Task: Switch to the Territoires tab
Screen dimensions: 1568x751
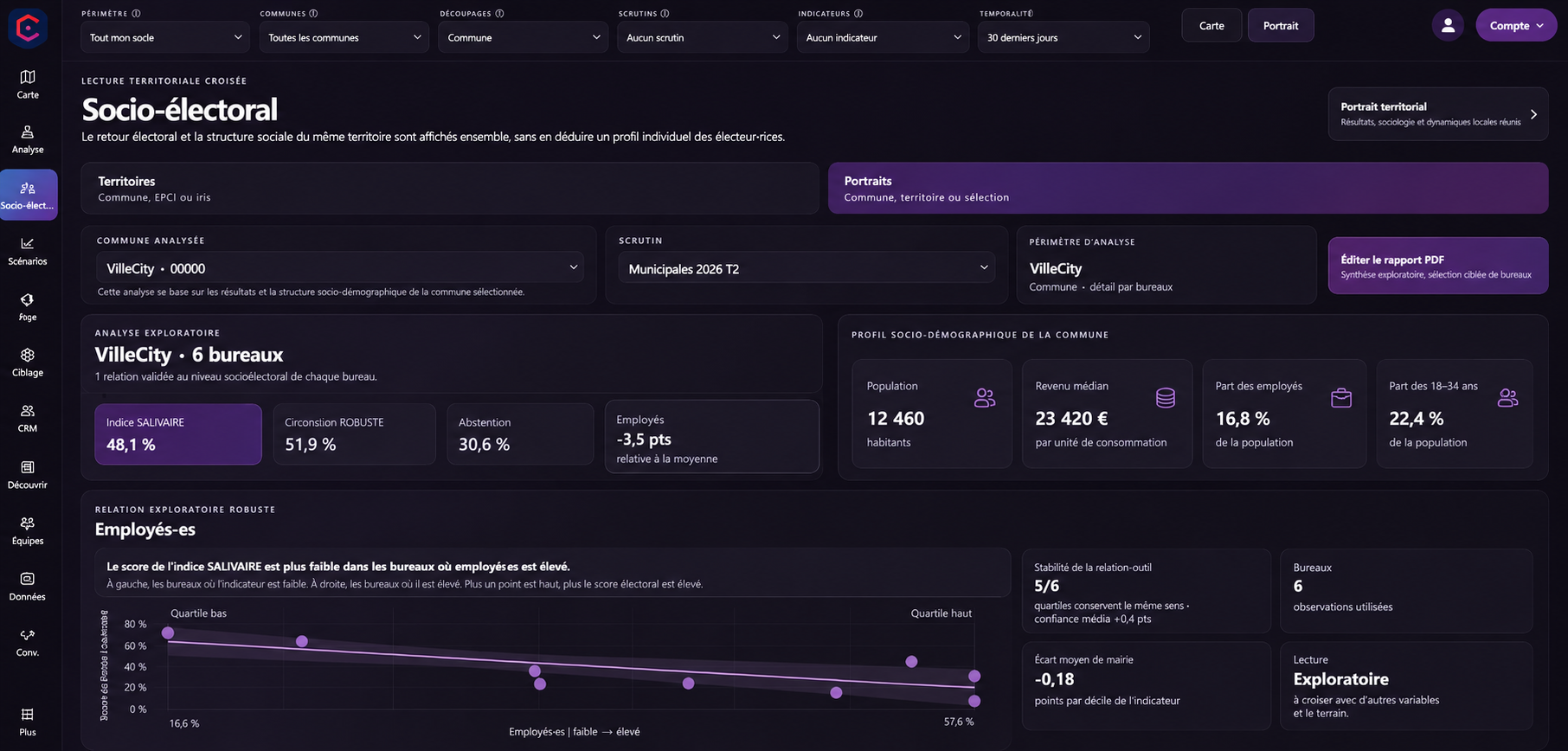Action: [450, 188]
